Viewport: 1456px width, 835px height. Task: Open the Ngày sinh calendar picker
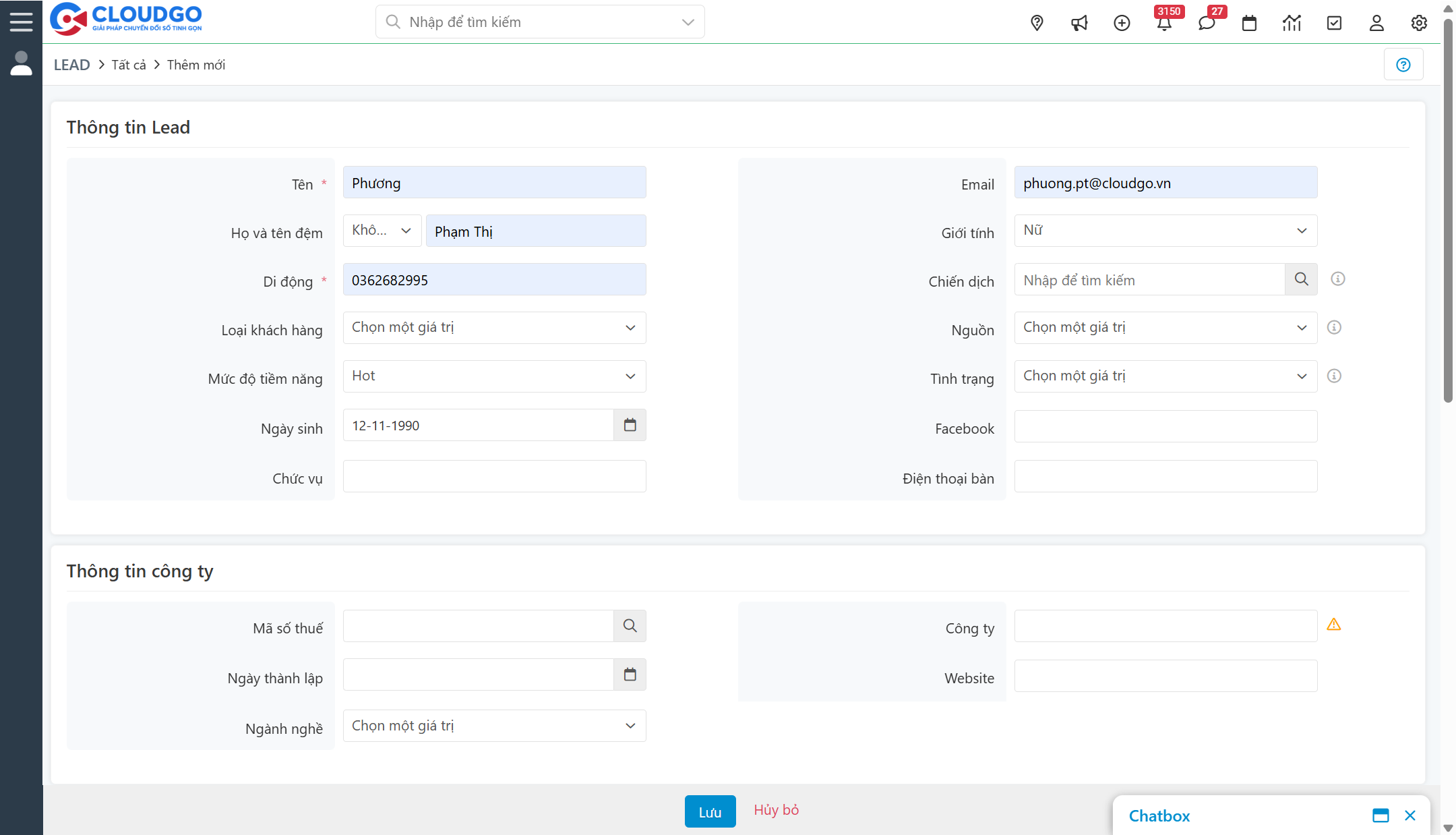(x=630, y=425)
